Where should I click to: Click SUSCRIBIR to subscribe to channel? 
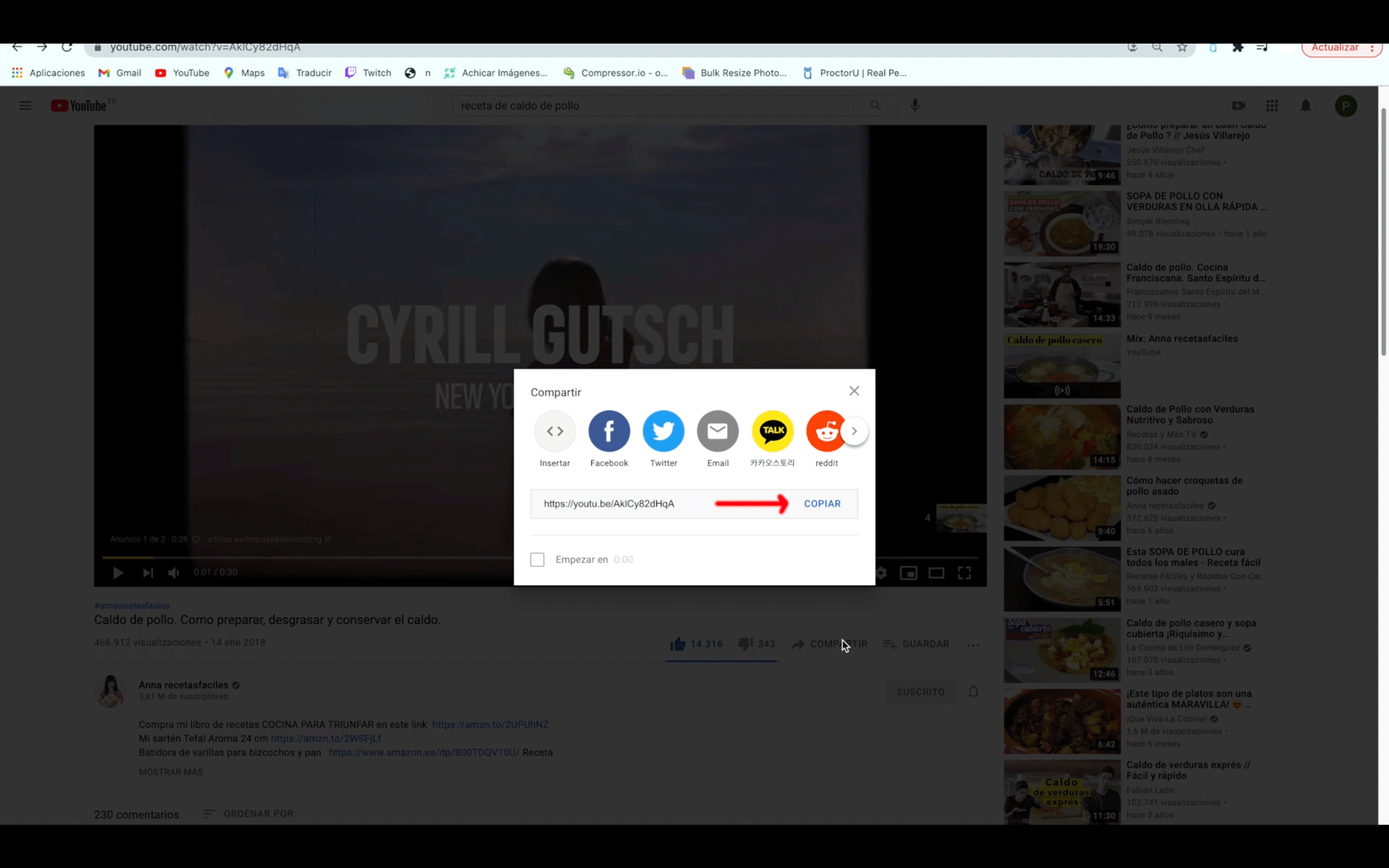920,691
